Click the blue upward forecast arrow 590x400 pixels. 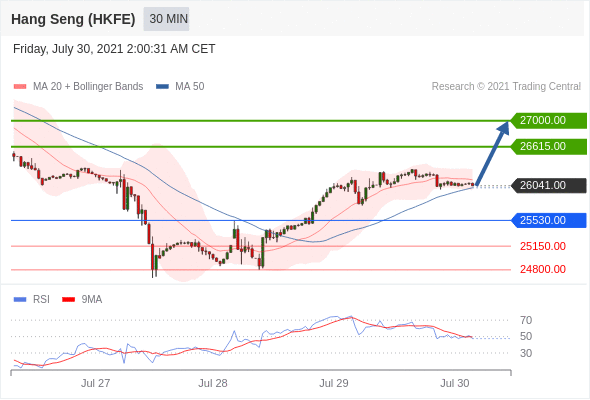point(493,153)
